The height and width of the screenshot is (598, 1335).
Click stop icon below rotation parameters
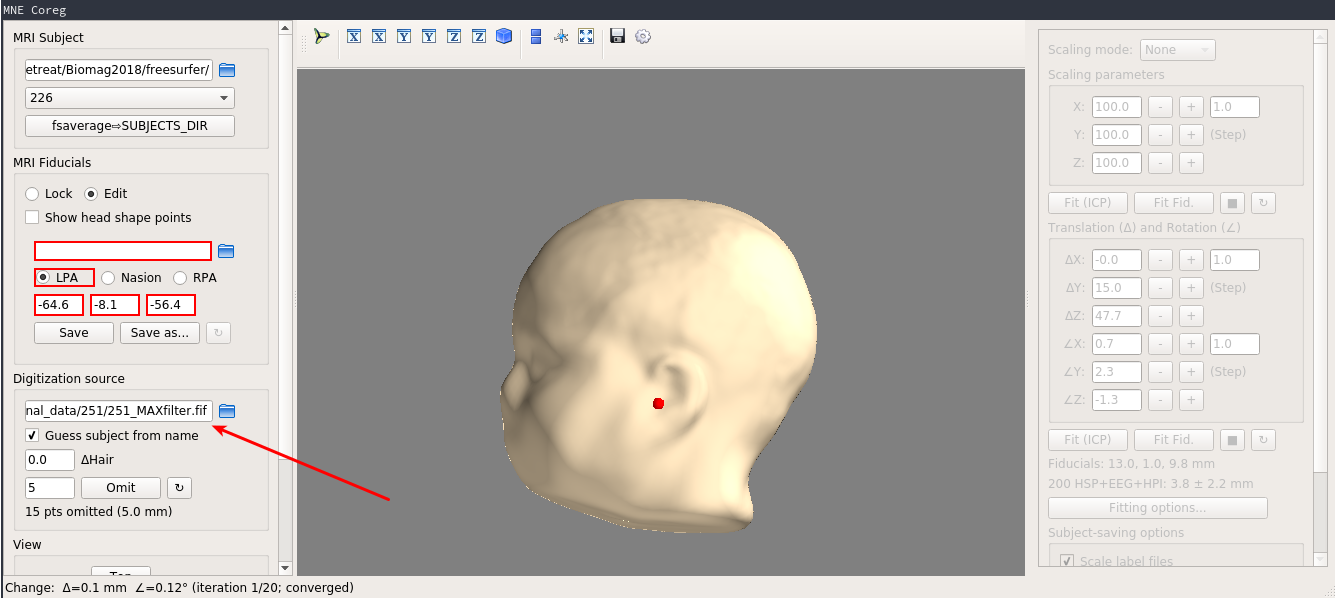coord(1234,440)
